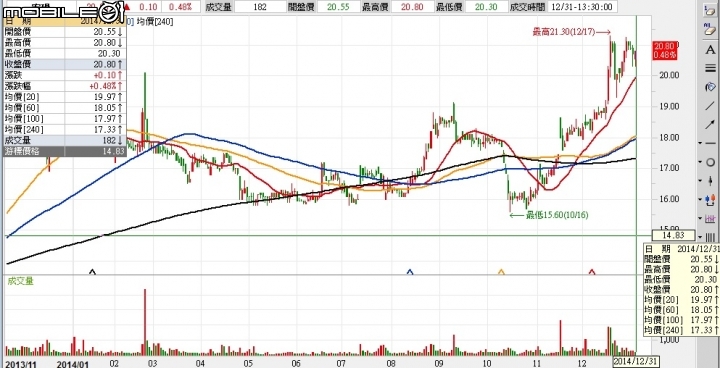
Task: Select the vertical bars tool
Action: click(x=711, y=237)
